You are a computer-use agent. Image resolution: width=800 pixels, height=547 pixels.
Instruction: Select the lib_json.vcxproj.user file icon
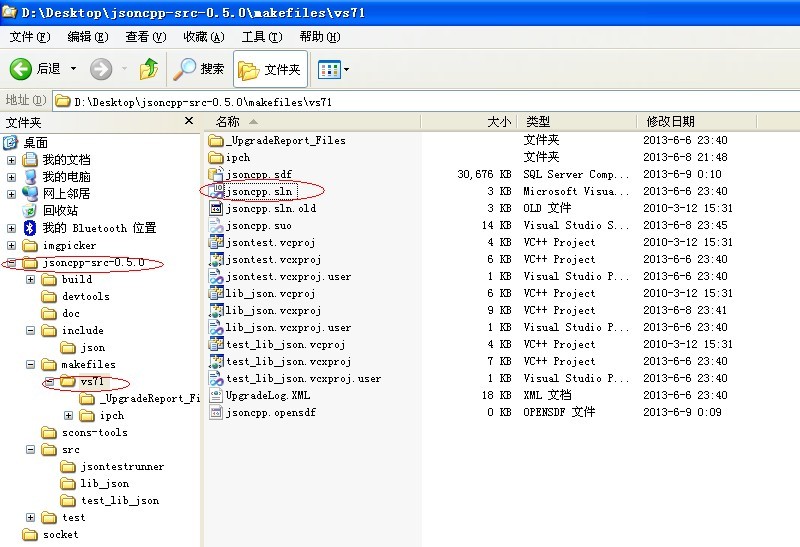click(216, 327)
